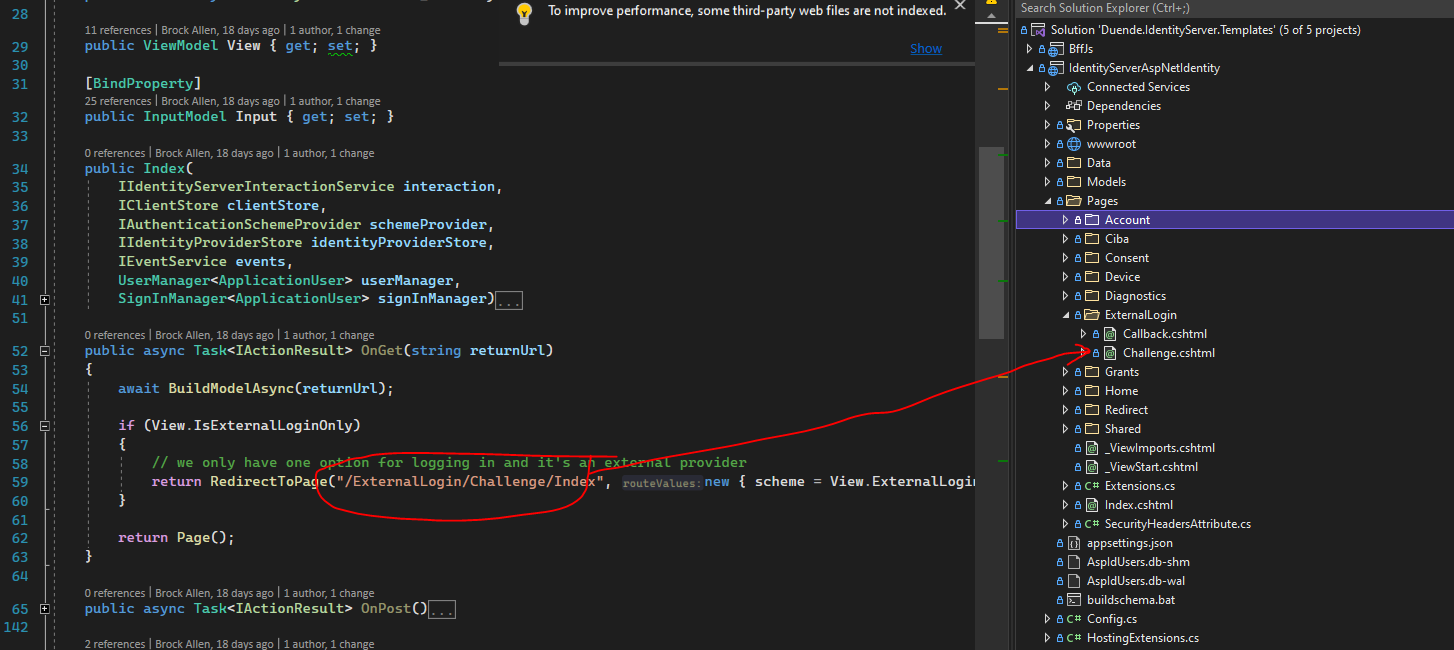Click the BuildModelAsync call on line 54
Viewport: 1454px width, 650px height.
231,388
